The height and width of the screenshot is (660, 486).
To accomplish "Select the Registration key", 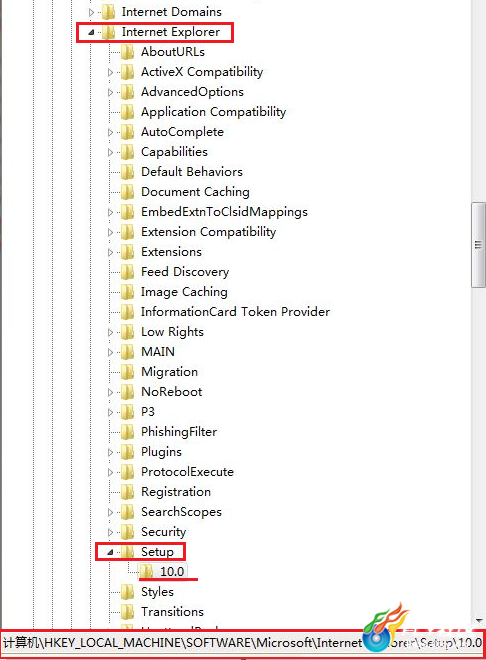I will click(176, 492).
